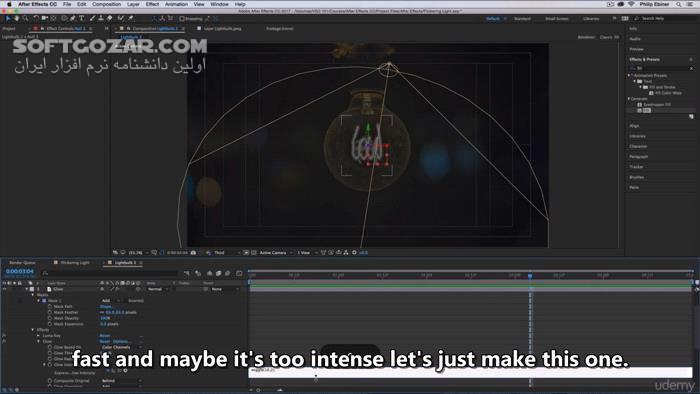Click the pick whip icon in expression row
This screenshot has height=394, width=700.
(119, 370)
